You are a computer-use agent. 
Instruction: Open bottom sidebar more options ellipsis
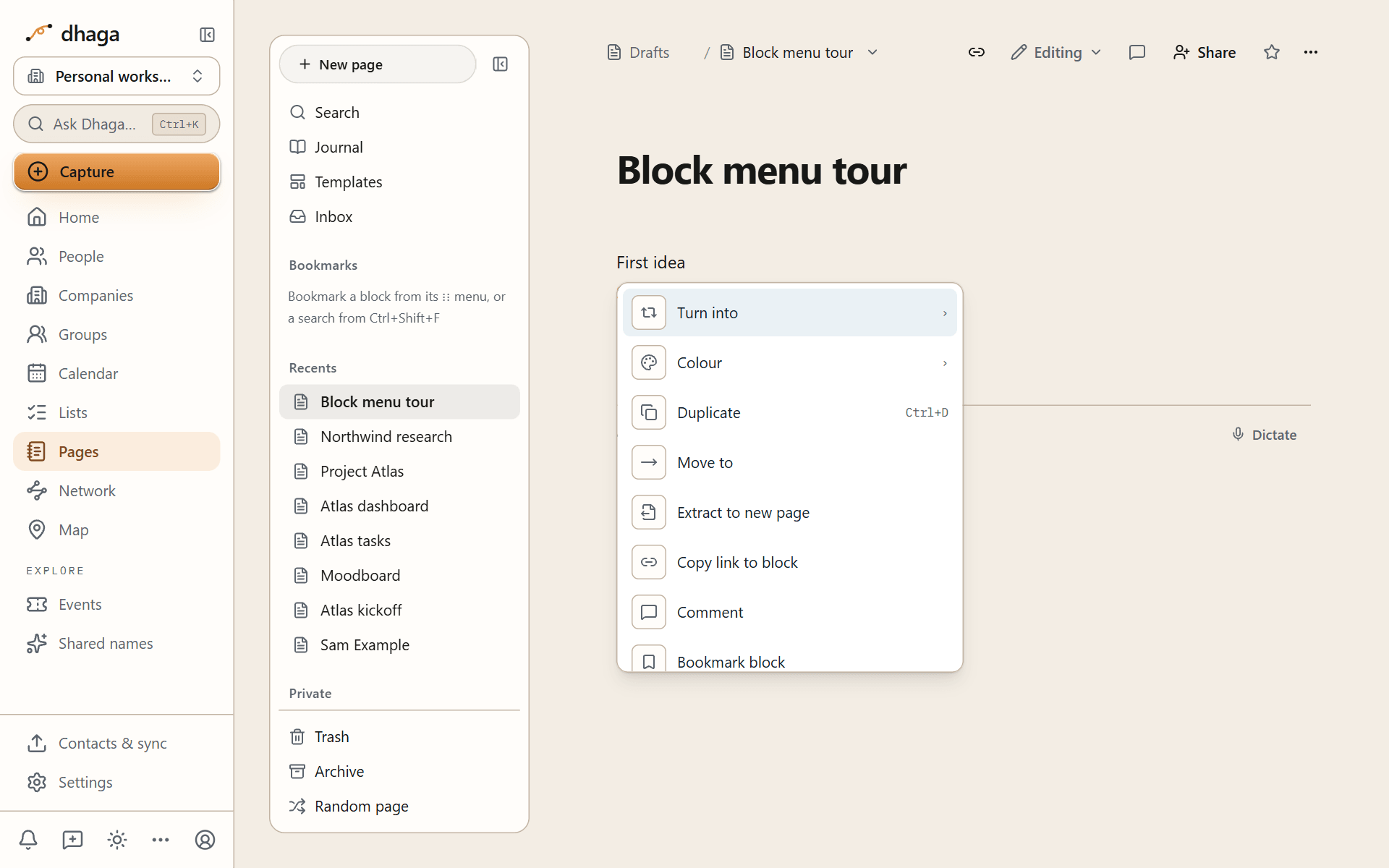161,840
